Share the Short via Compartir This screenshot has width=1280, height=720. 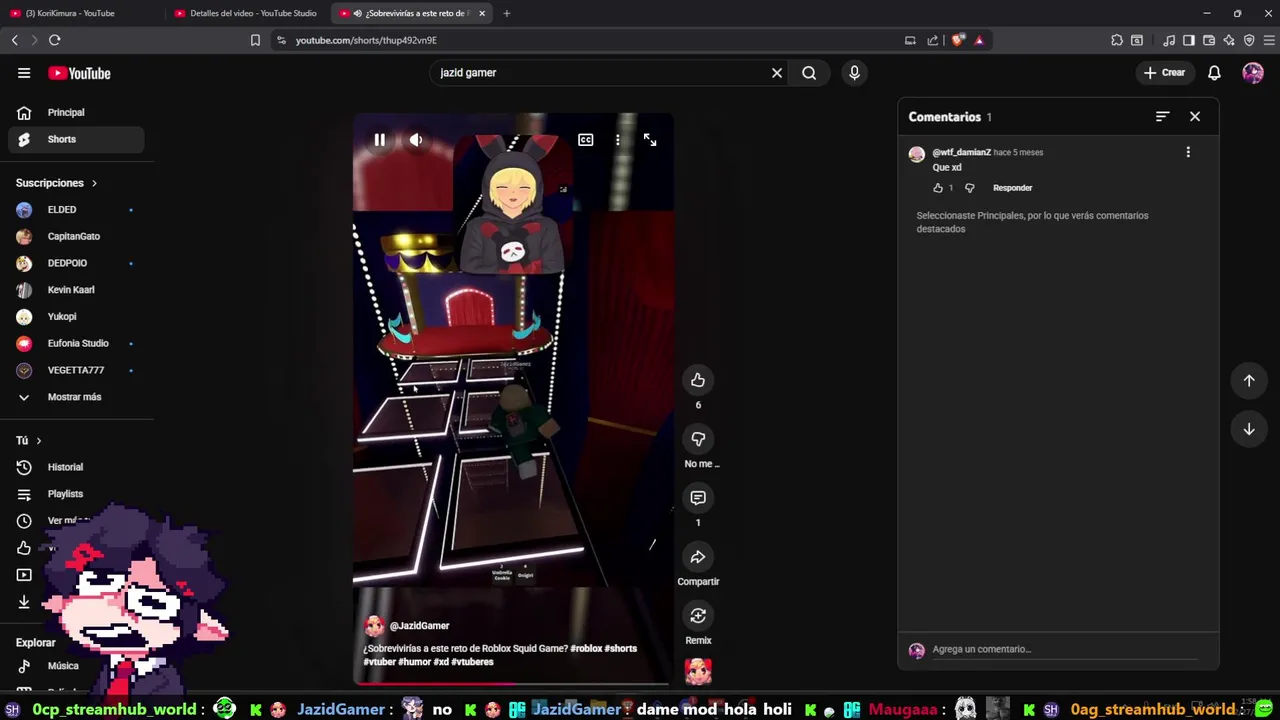click(x=698, y=557)
